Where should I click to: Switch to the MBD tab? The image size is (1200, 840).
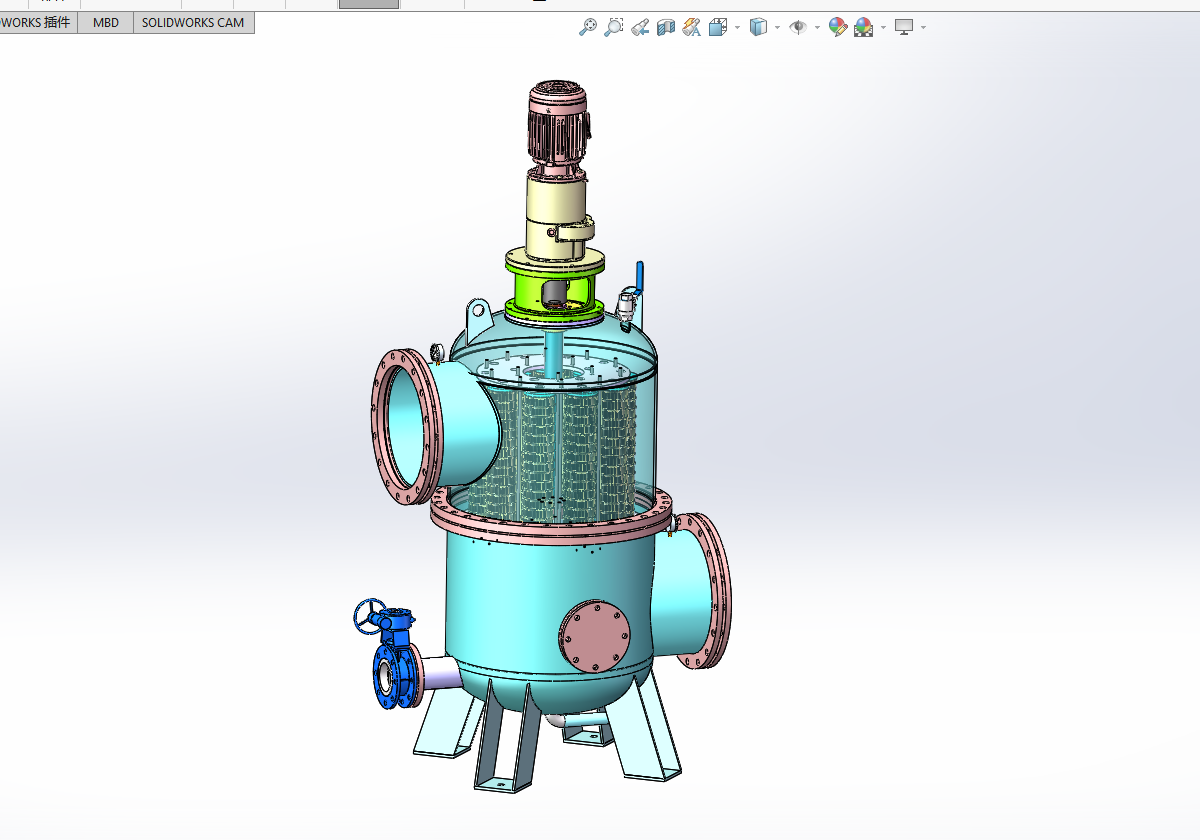tap(106, 22)
